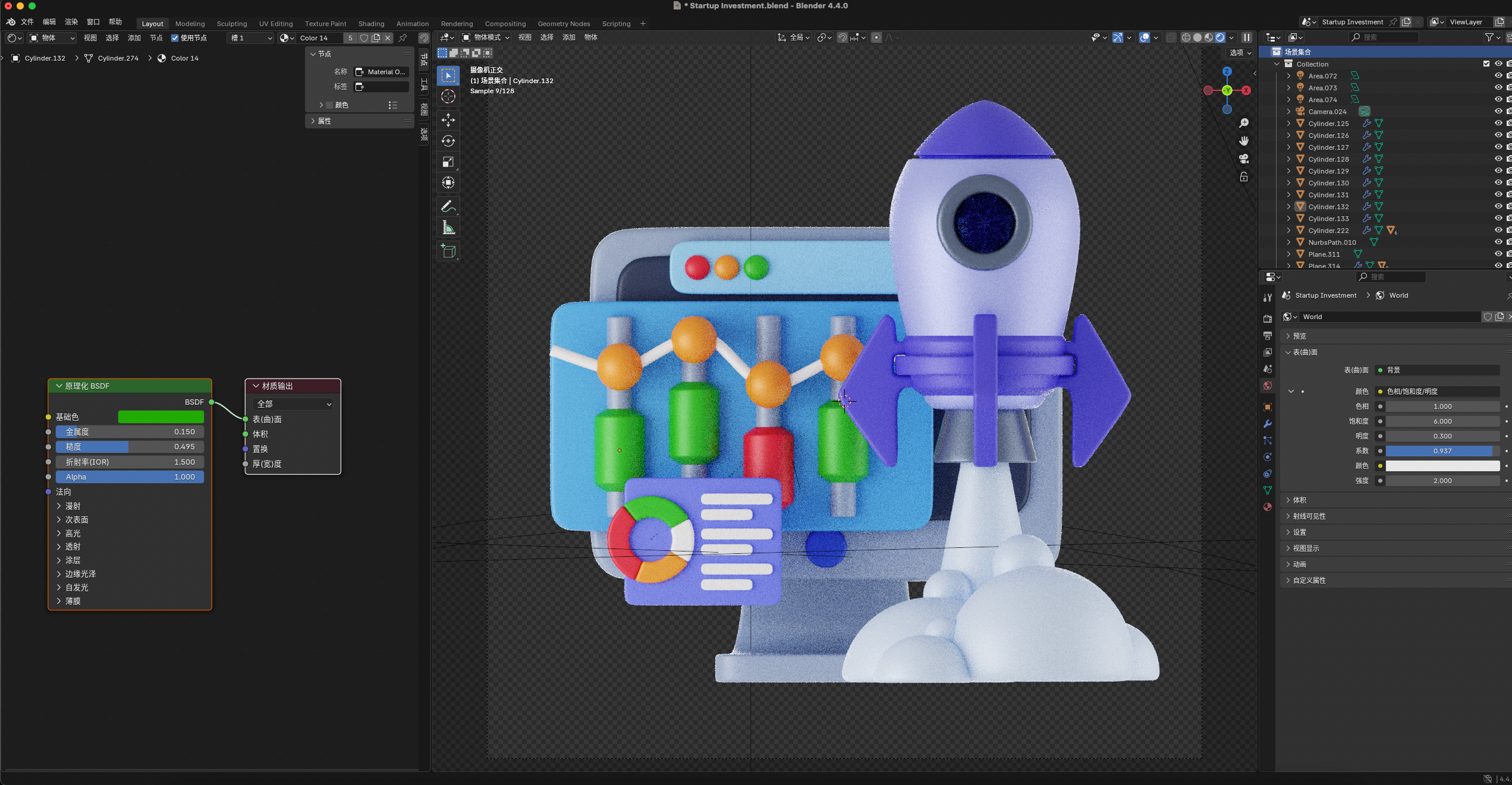Open the 全部 dropdown on the Material Output node

[x=293, y=403]
